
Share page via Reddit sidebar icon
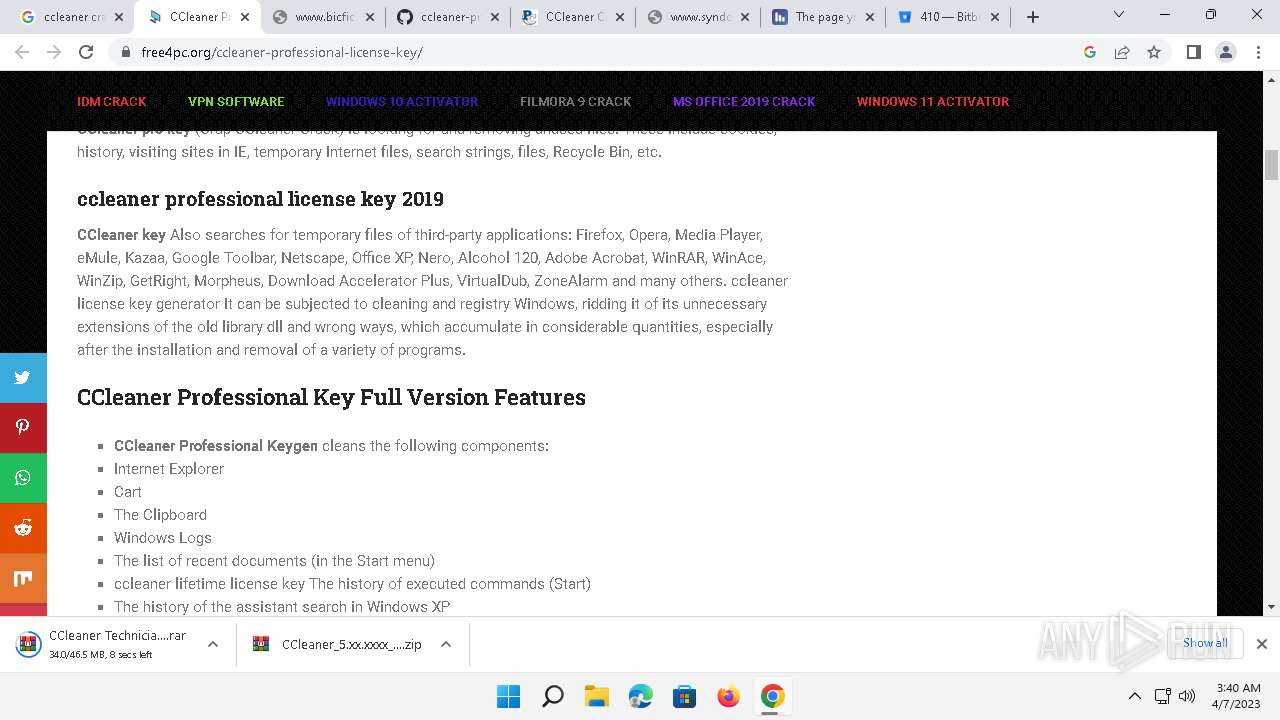(23, 528)
